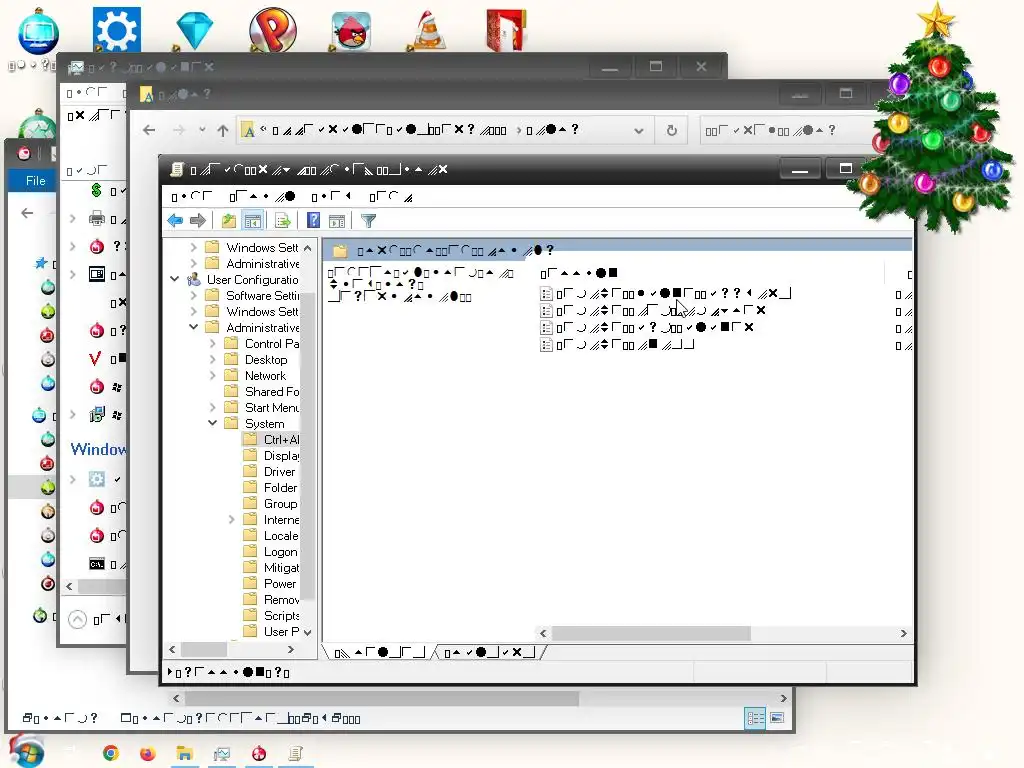Viewport: 1024px width, 768px height.
Task: Click the up arrow in Explorer navigation bar
Action: [x=223, y=130]
